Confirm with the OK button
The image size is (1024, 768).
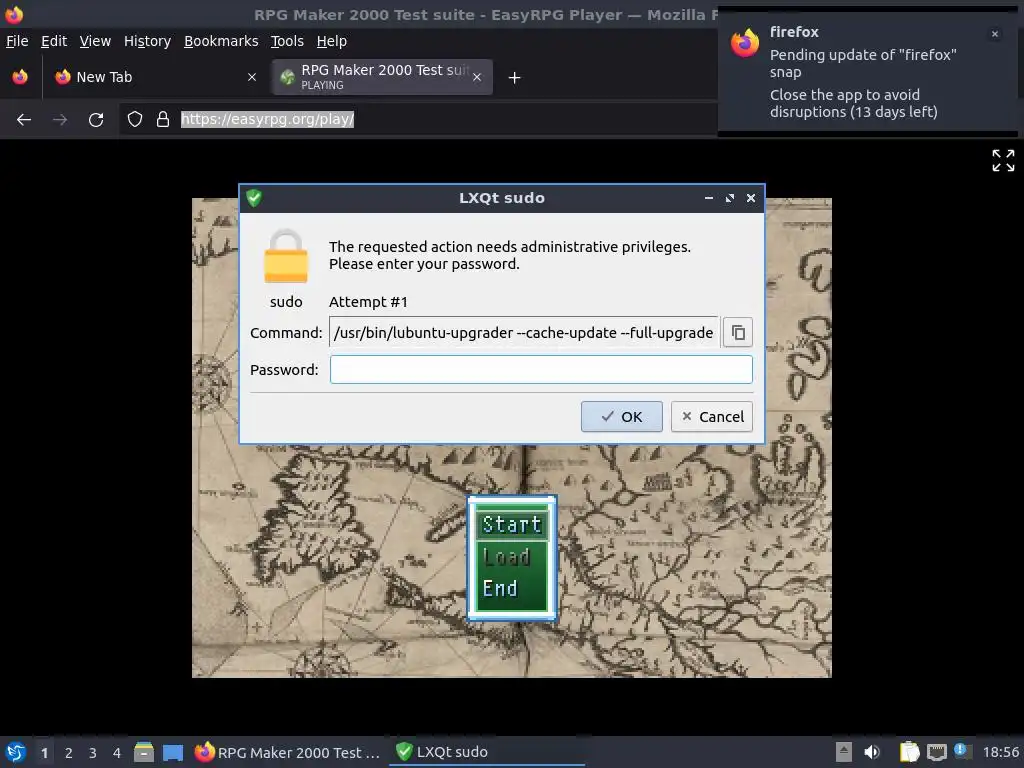pyautogui.click(x=621, y=417)
